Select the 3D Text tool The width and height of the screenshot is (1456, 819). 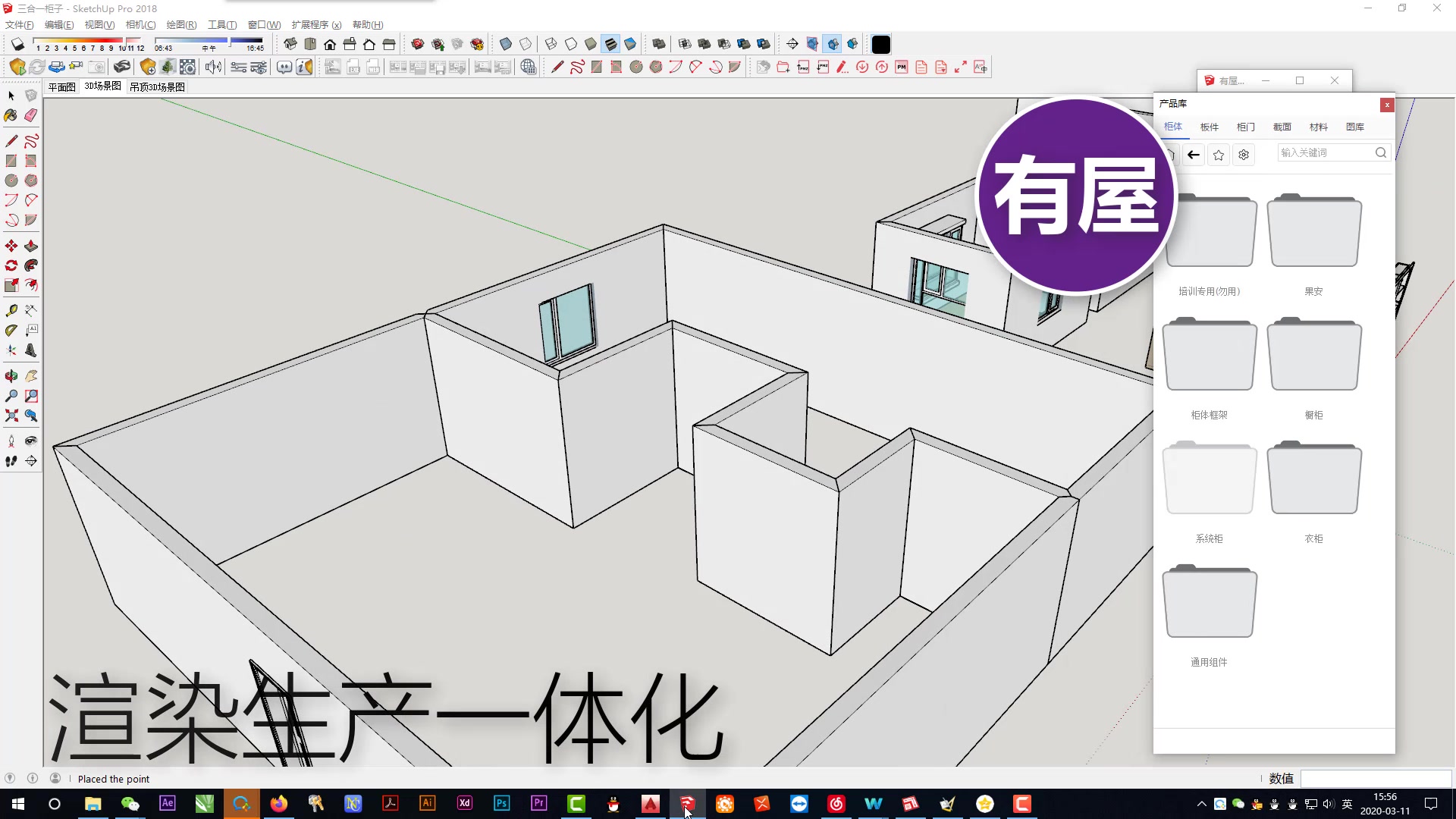tap(31, 350)
